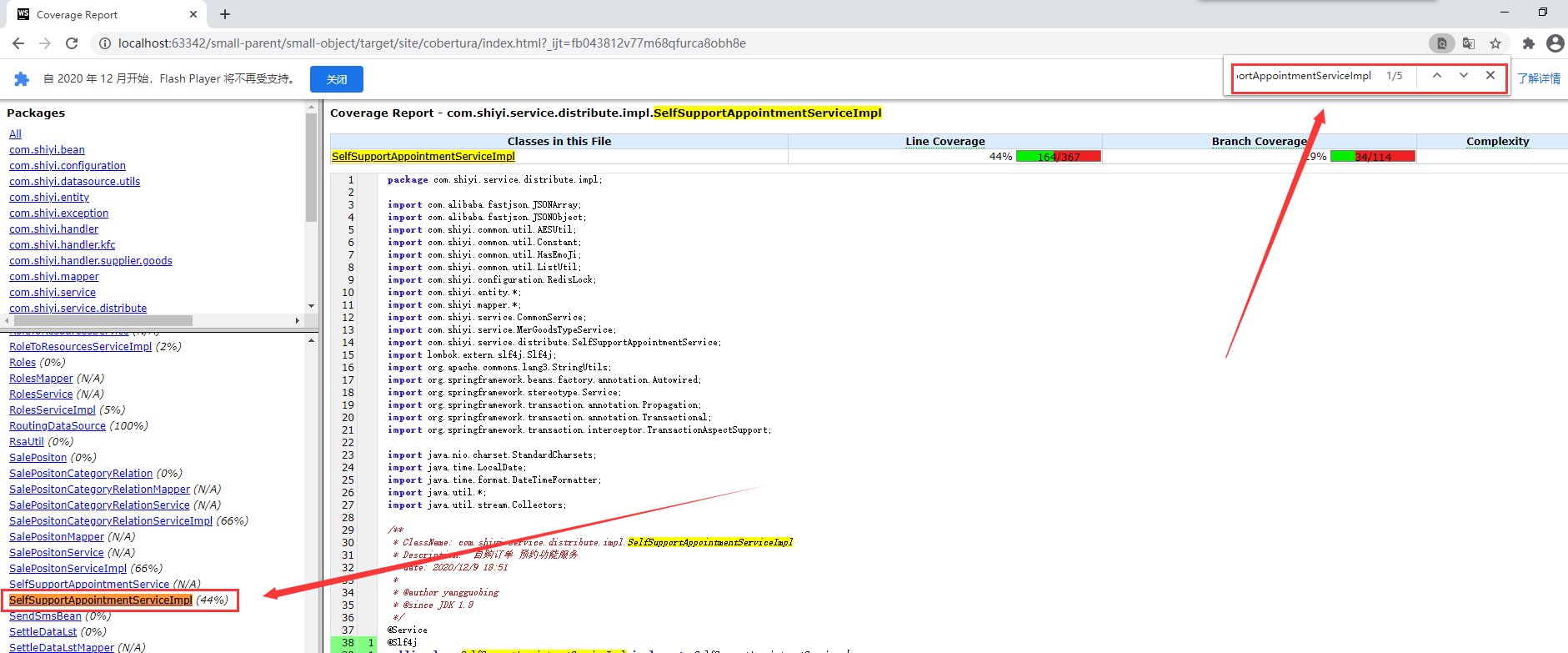Open package com.shiyi.handler.supplier.goods

[91, 261]
